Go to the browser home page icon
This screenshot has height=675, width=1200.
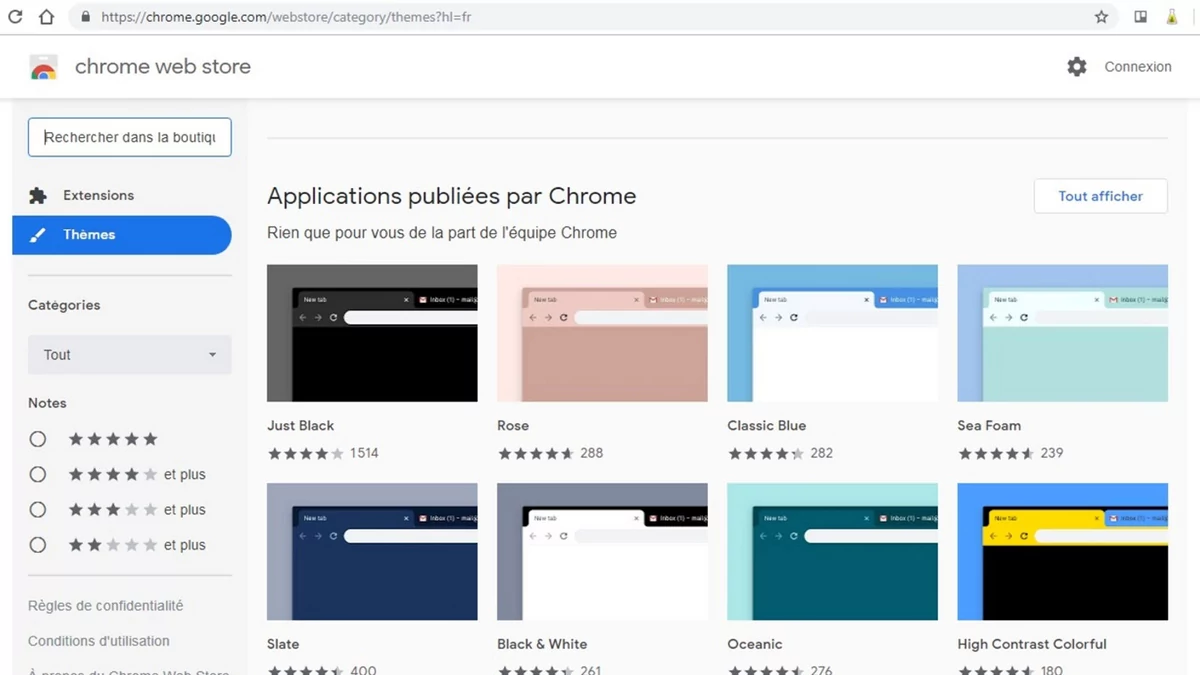[x=46, y=17]
